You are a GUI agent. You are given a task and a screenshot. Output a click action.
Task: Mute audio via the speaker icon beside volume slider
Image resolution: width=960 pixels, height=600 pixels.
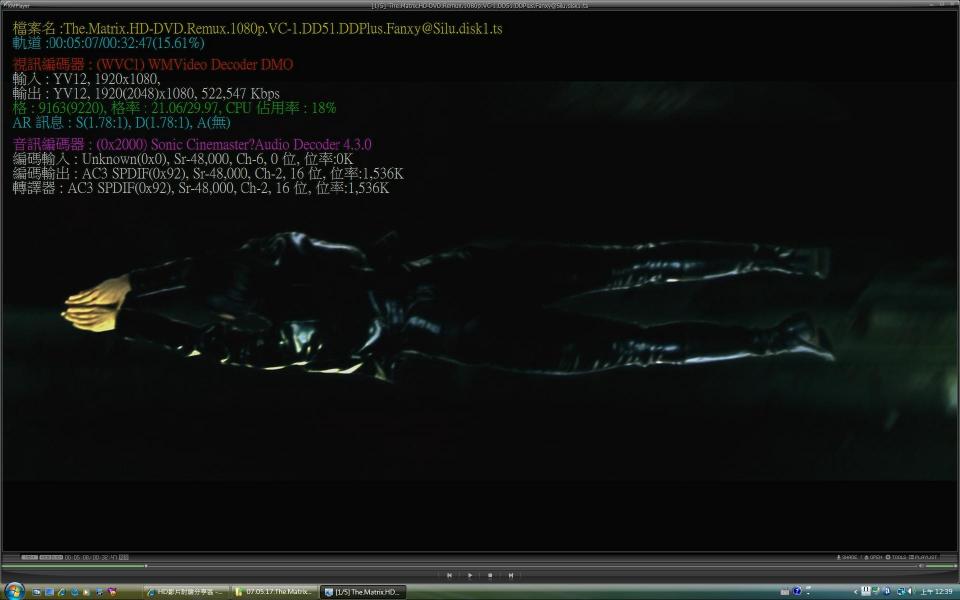(x=920, y=566)
